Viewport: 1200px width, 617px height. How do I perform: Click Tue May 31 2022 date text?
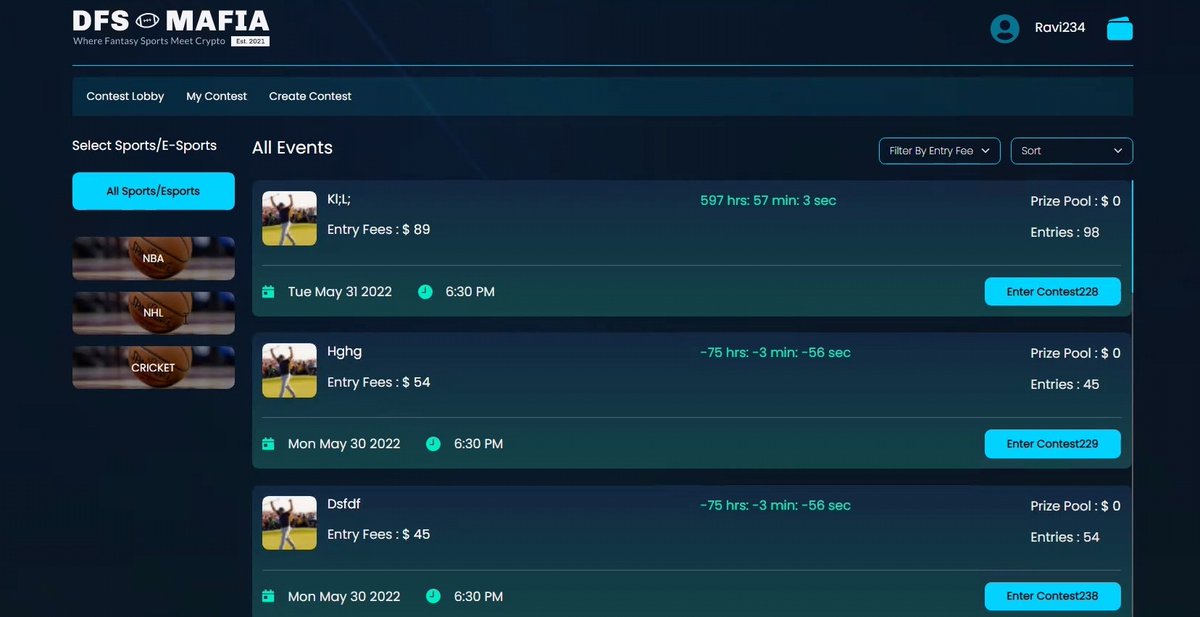point(340,292)
